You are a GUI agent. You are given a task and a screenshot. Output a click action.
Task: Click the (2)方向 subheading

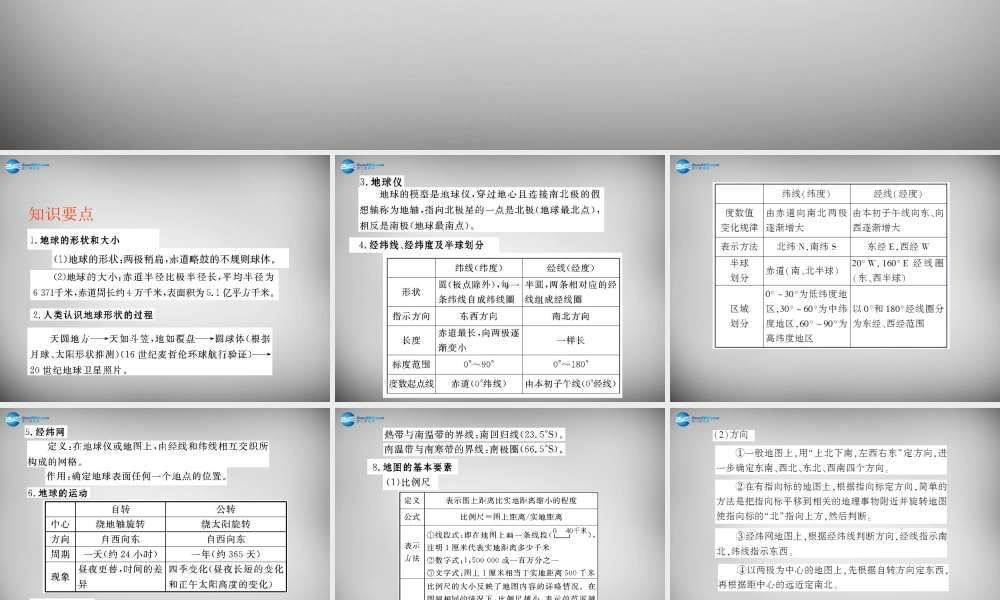click(731, 434)
